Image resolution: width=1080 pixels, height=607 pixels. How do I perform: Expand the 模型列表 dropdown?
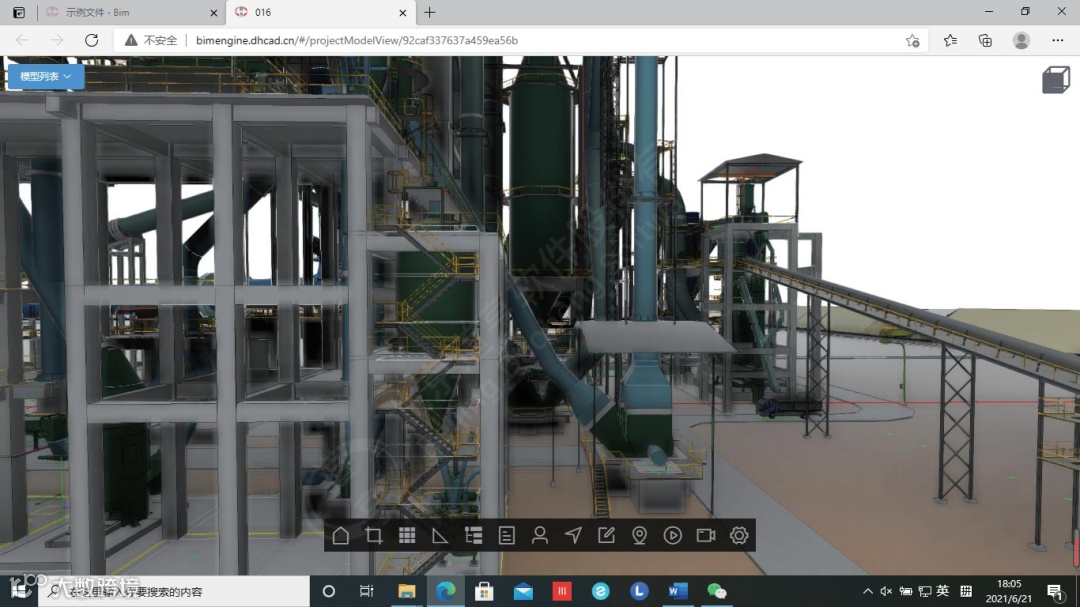pyautogui.click(x=45, y=76)
